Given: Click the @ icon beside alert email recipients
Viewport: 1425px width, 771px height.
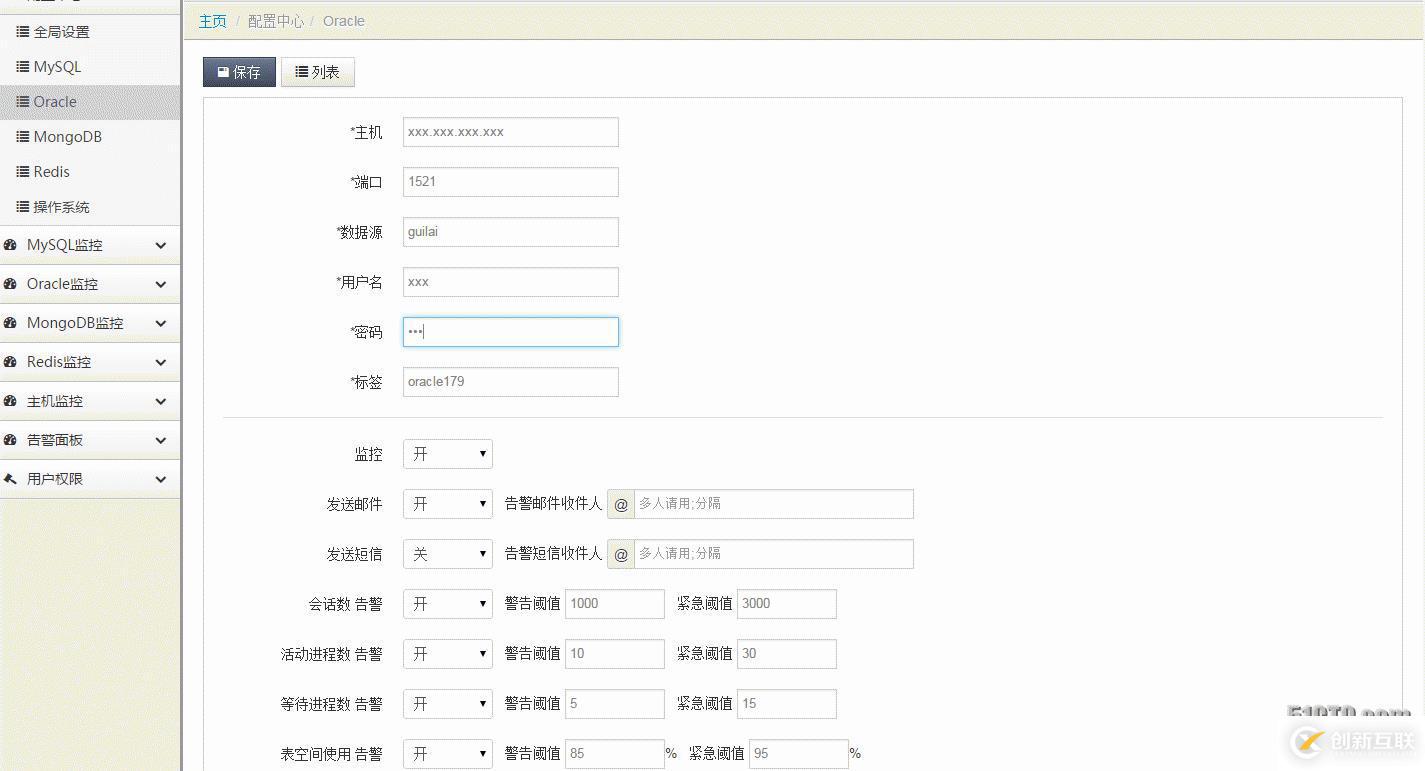Looking at the screenshot, I should click(x=620, y=504).
